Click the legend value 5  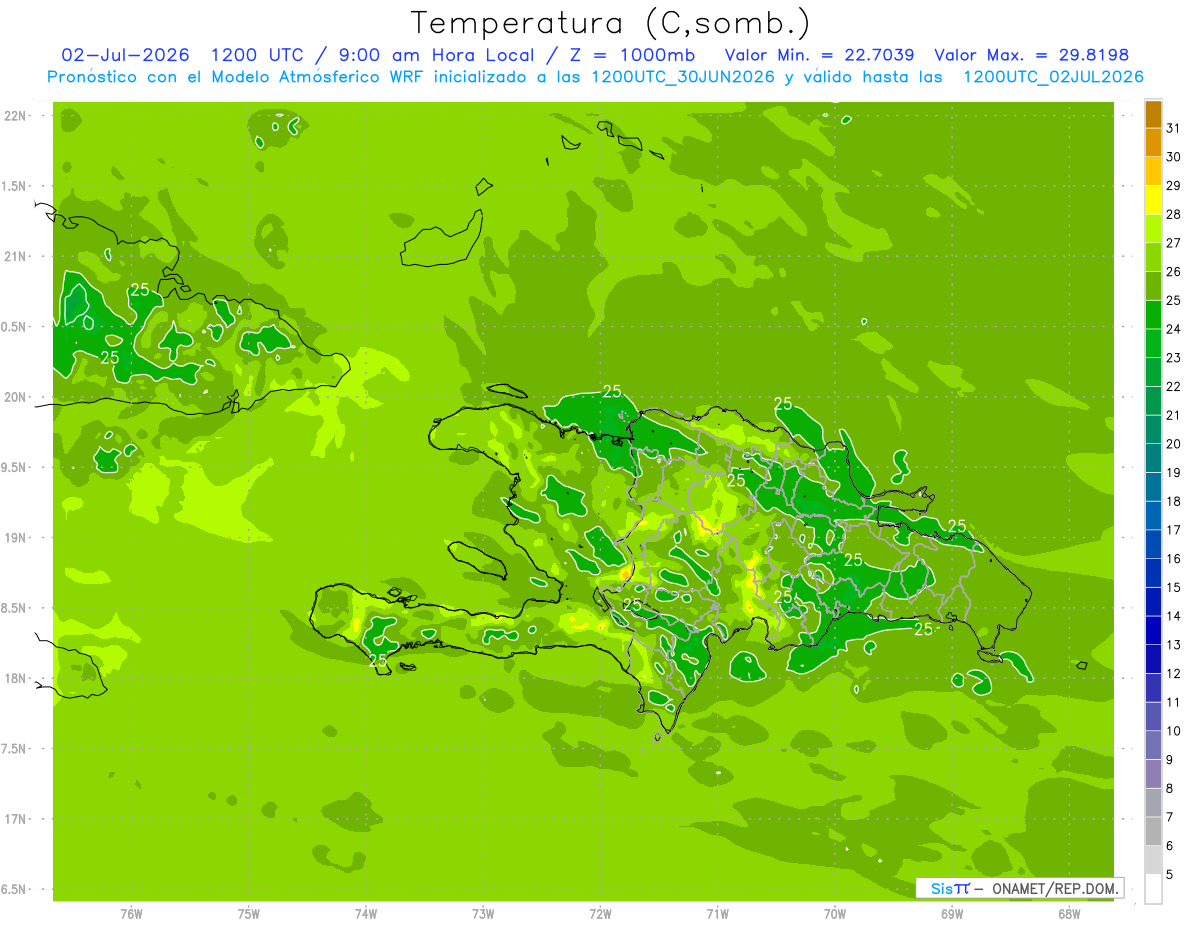(x=1170, y=874)
